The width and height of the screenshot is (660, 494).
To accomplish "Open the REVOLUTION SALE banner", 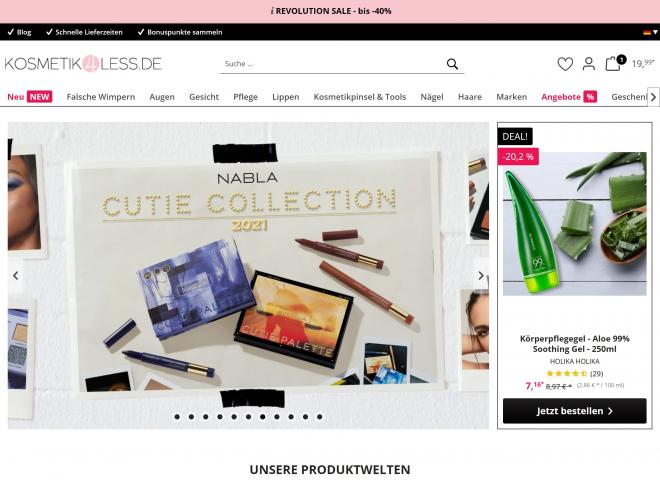I will click(330, 11).
